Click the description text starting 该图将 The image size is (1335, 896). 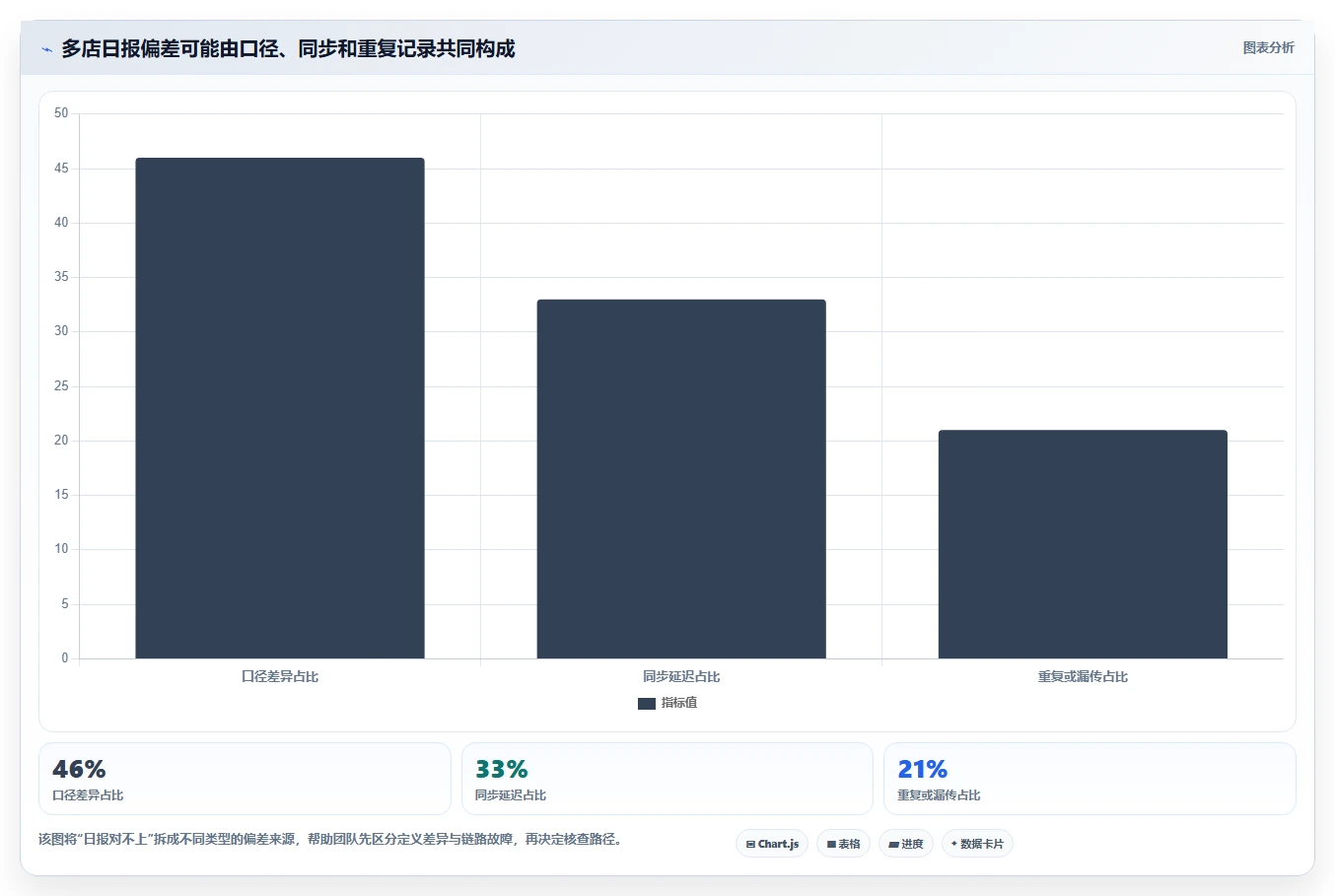330,840
